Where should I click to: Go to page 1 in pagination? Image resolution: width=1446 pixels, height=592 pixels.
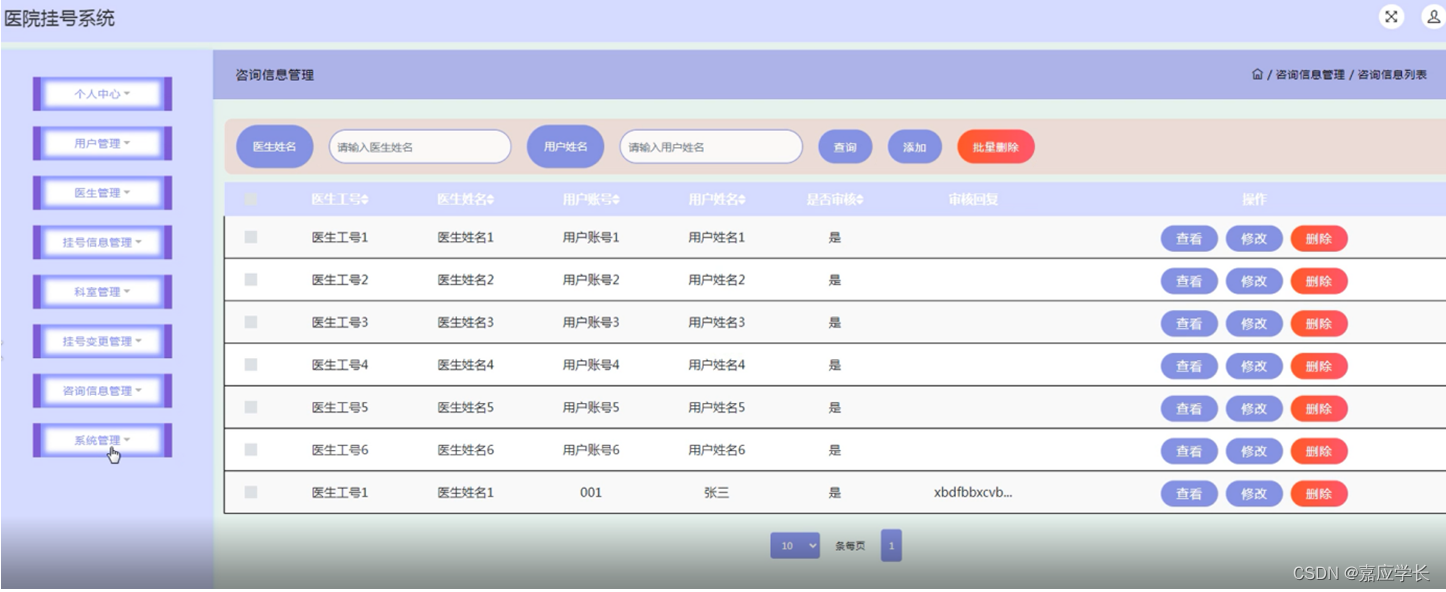point(891,546)
